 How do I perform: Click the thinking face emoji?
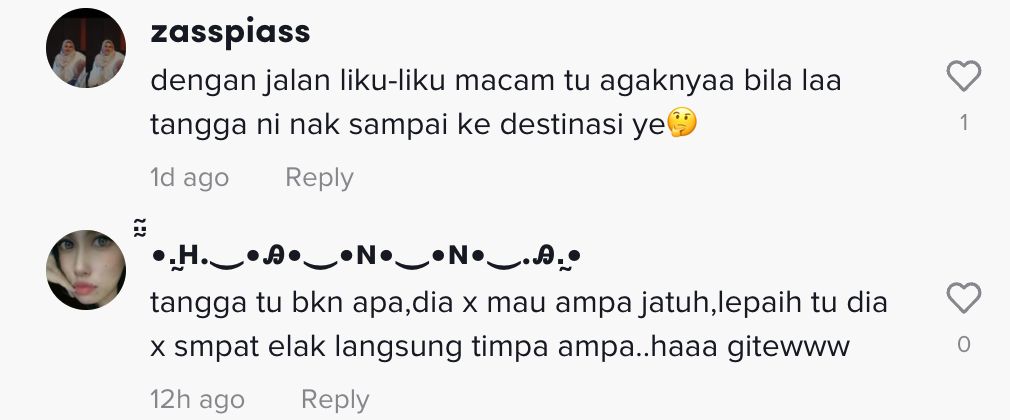(681, 124)
